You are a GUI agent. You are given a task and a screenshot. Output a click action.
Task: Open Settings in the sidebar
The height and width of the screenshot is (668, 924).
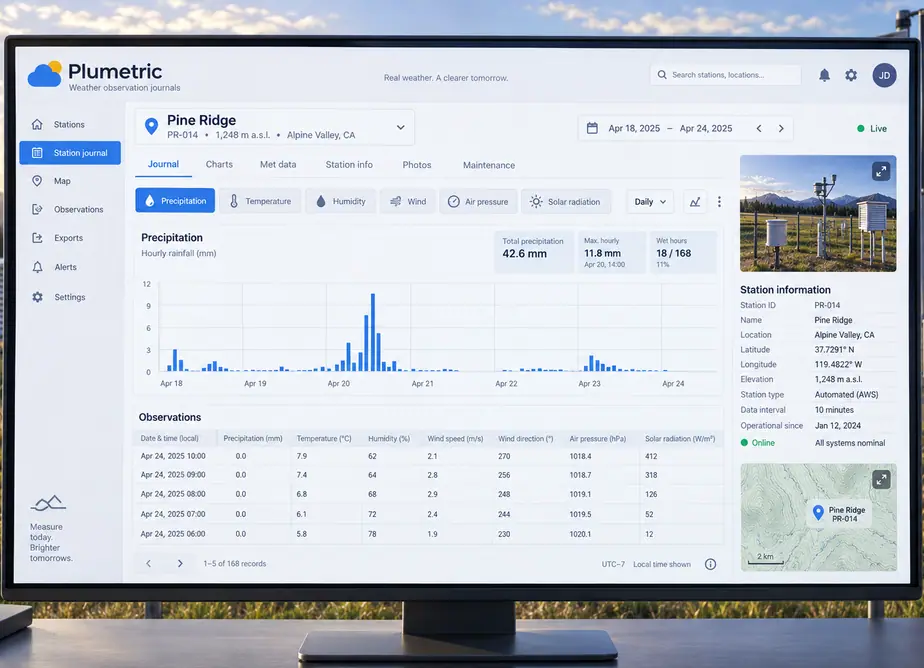(x=70, y=297)
